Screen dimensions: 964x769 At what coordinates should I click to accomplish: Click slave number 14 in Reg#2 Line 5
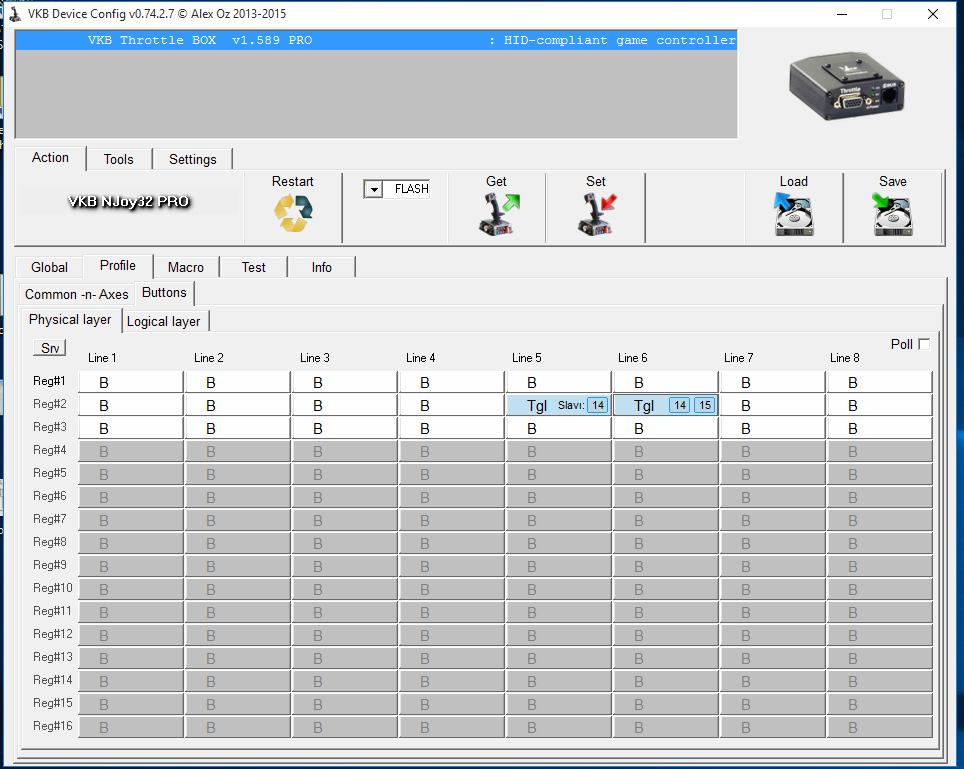point(598,405)
